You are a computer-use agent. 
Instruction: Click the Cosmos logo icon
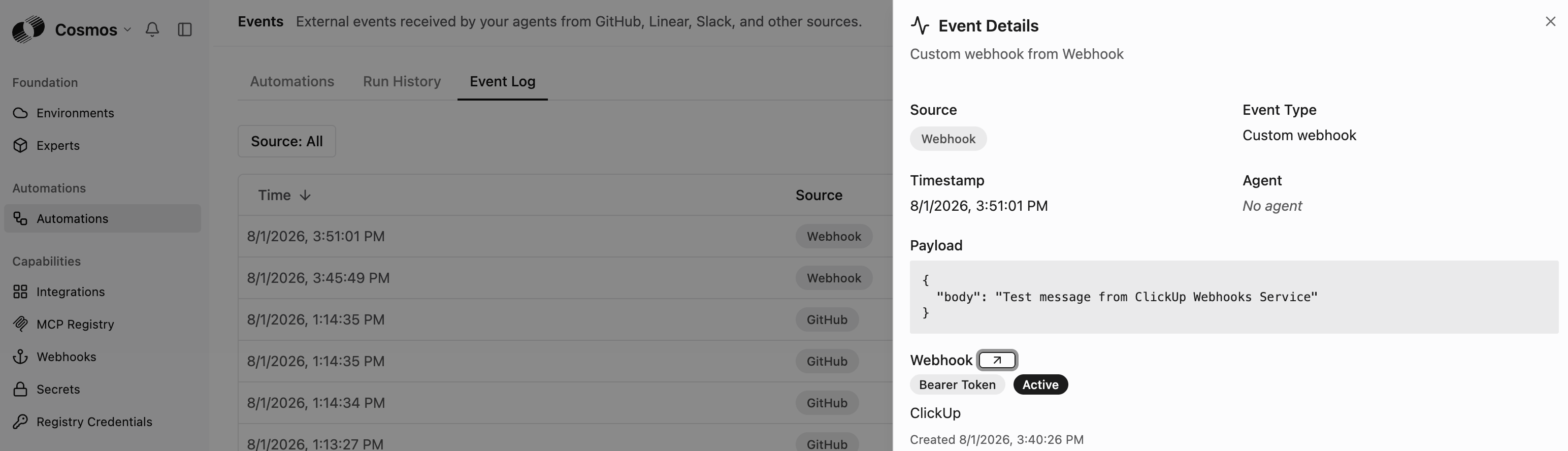click(x=28, y=29)
